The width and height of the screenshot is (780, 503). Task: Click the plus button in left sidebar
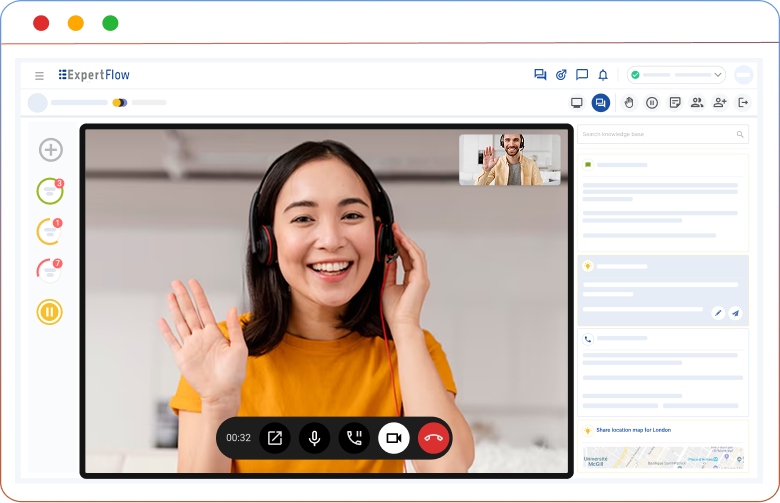(50, 150)
